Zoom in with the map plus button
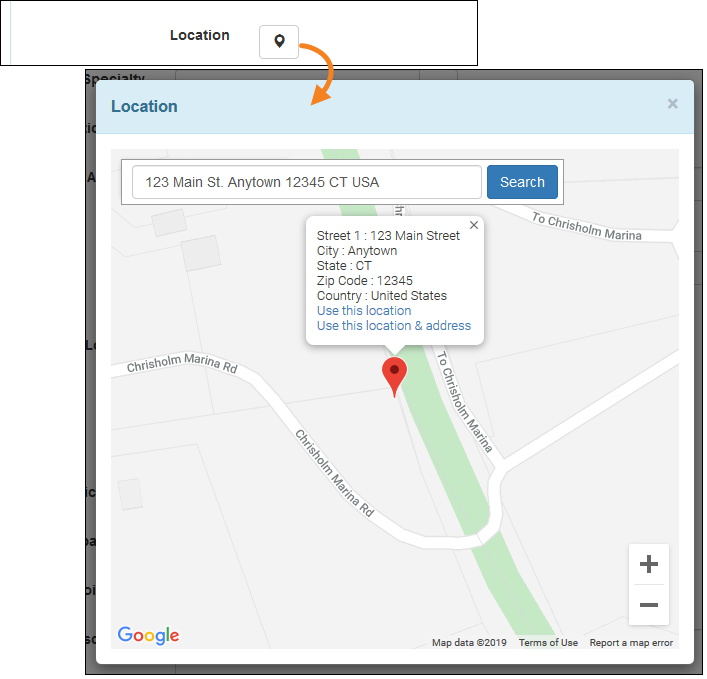The height and width of the screenshot is (679, 707). 648,565
